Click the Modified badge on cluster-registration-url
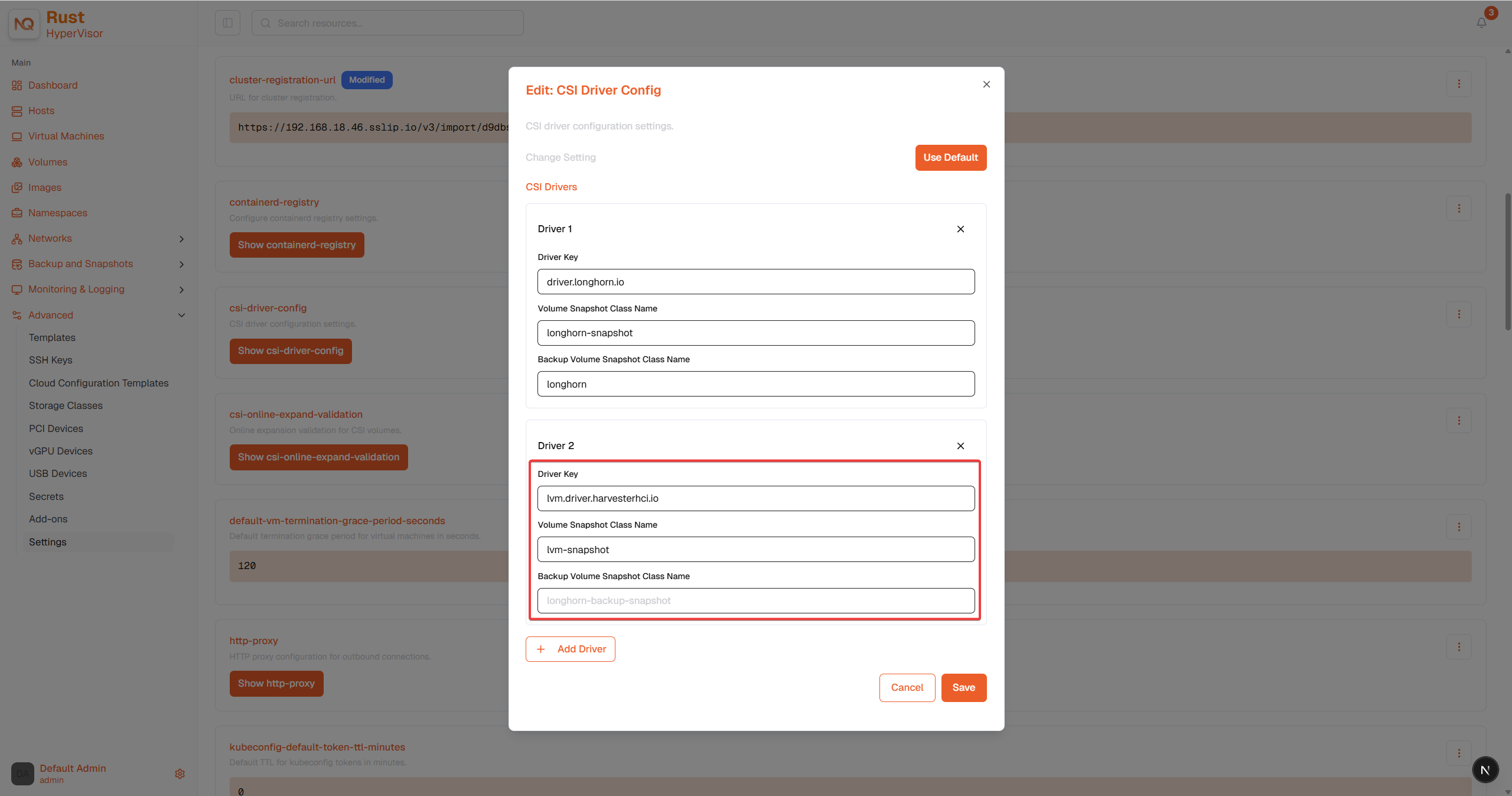Image resolution: width=1512 pixels, height=796 pixels. pos(367,80)
